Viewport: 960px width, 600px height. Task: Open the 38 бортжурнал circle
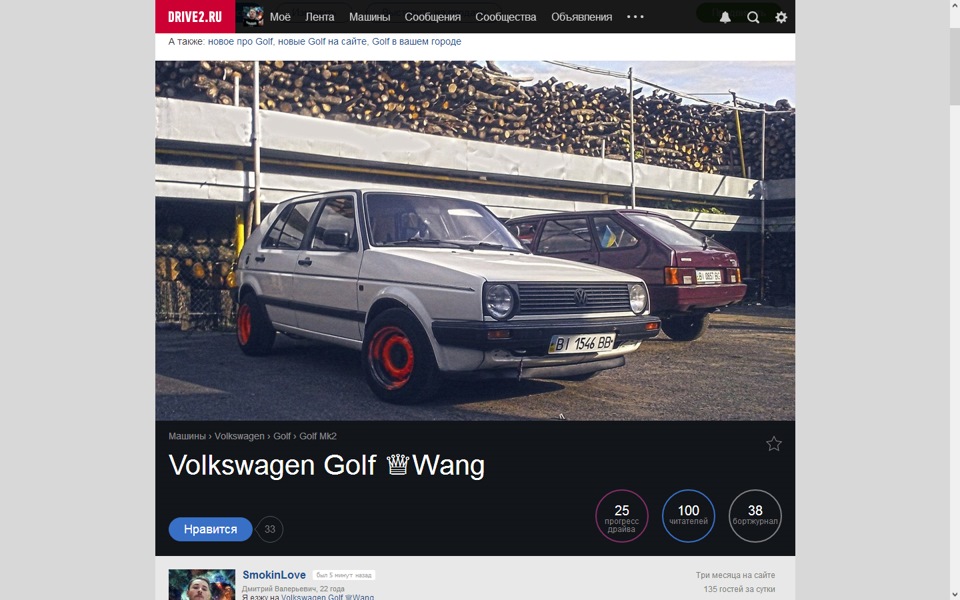755,516
